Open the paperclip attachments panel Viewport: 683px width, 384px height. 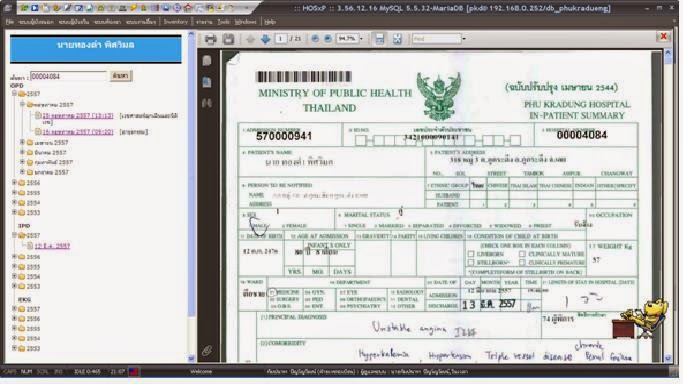tap(207, 350)
